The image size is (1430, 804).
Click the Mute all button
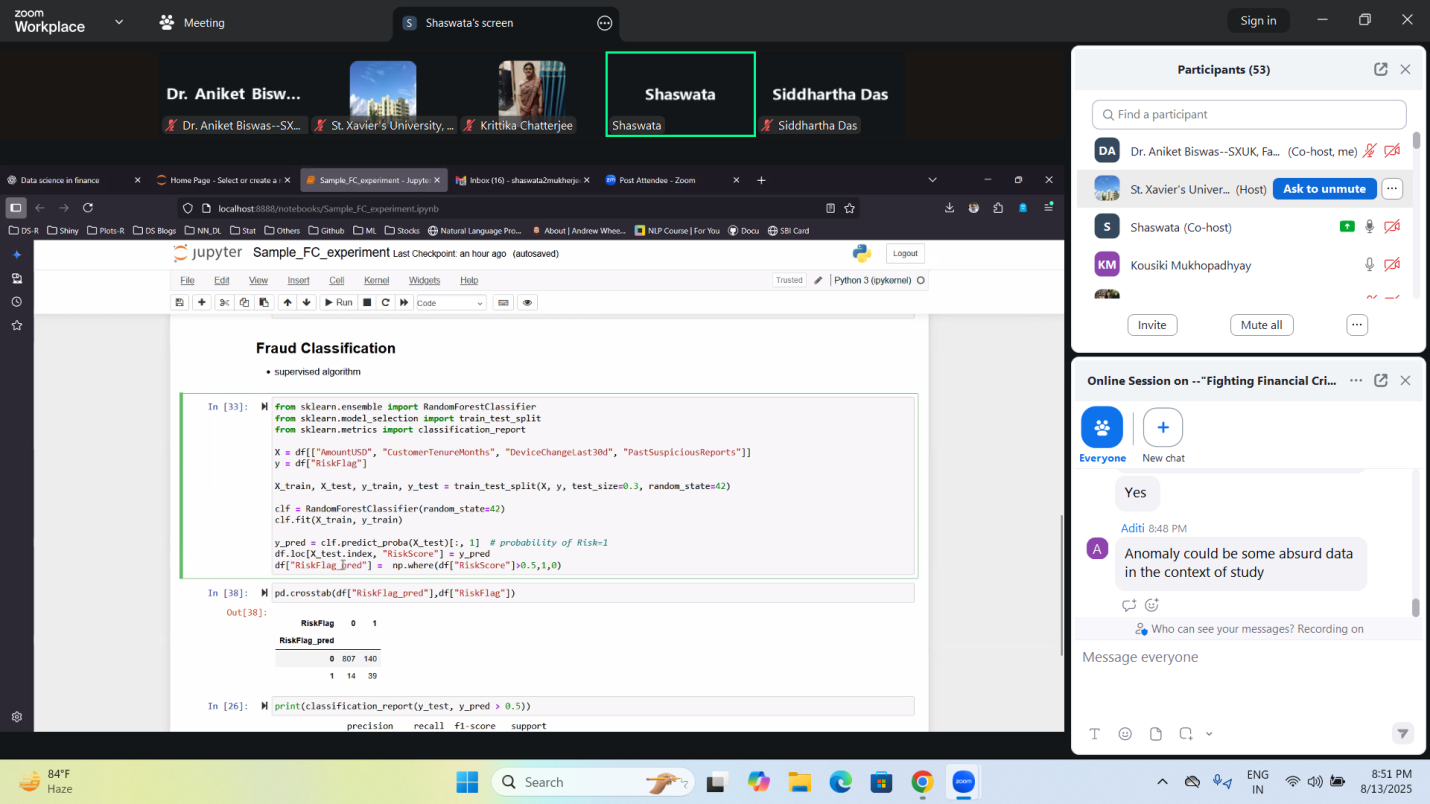(1261, 325)
